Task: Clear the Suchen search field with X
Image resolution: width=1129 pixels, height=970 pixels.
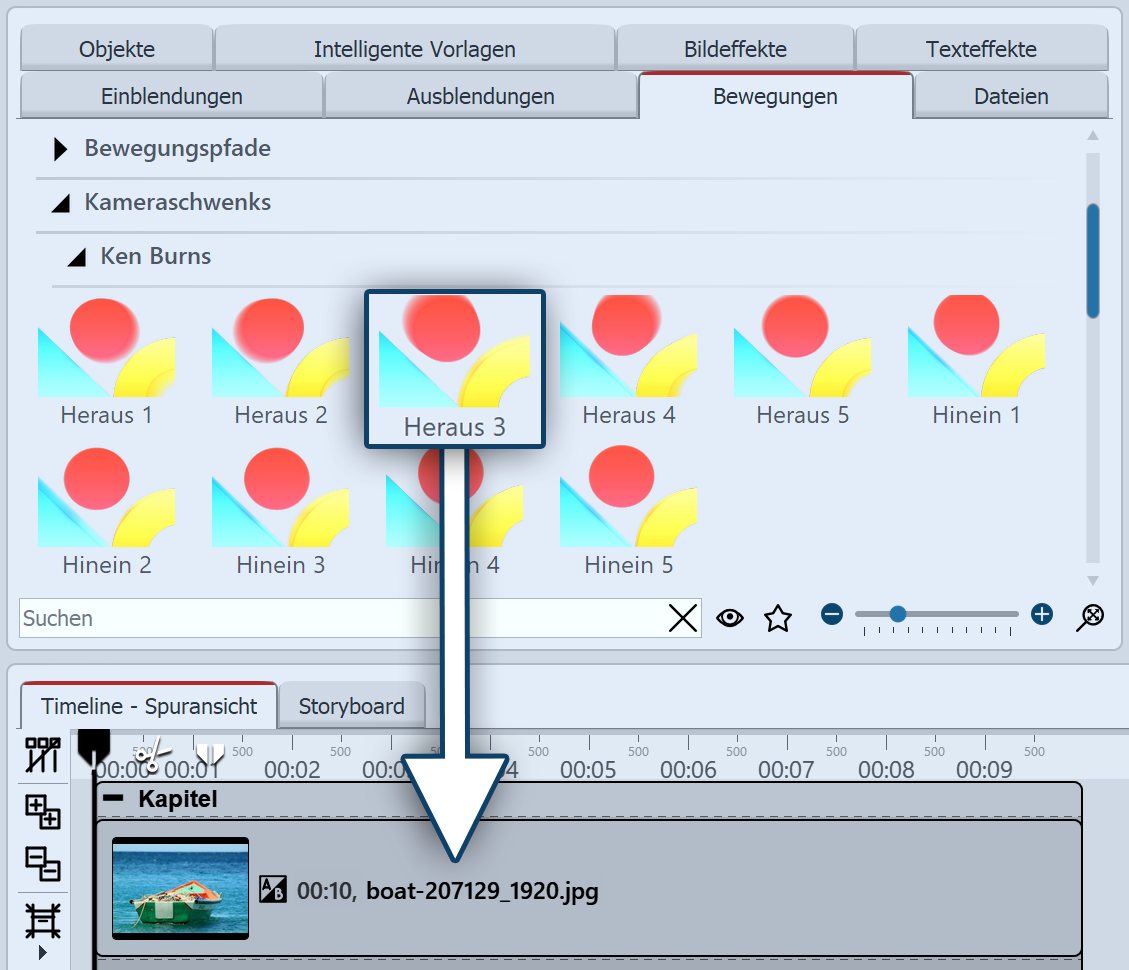Action: 683,618
